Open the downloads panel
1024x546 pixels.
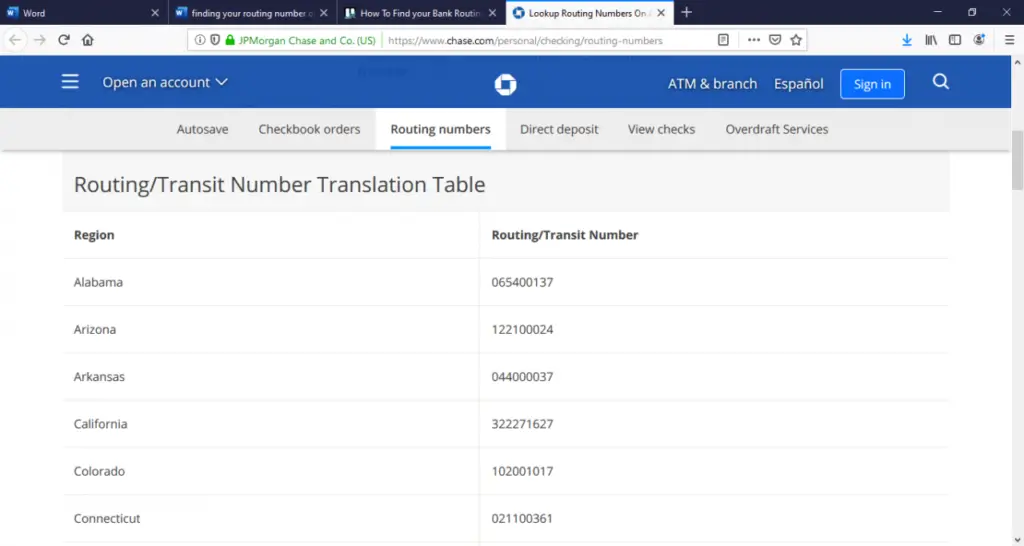coord(906,40)
